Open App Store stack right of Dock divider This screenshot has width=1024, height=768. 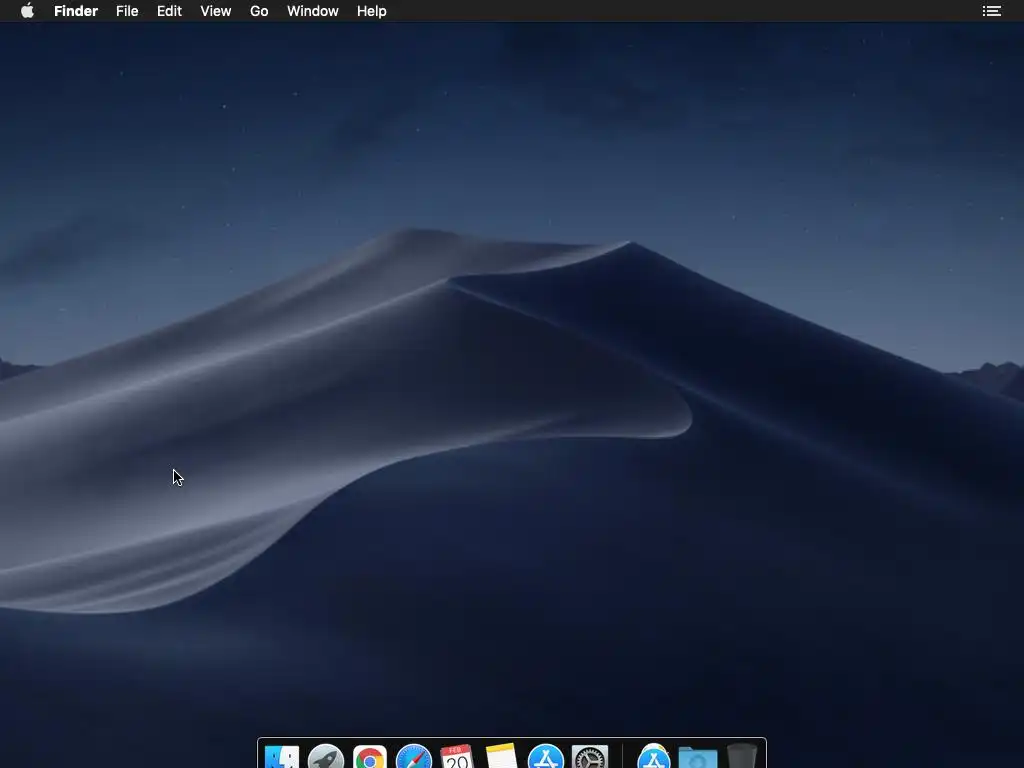(654, 756)
